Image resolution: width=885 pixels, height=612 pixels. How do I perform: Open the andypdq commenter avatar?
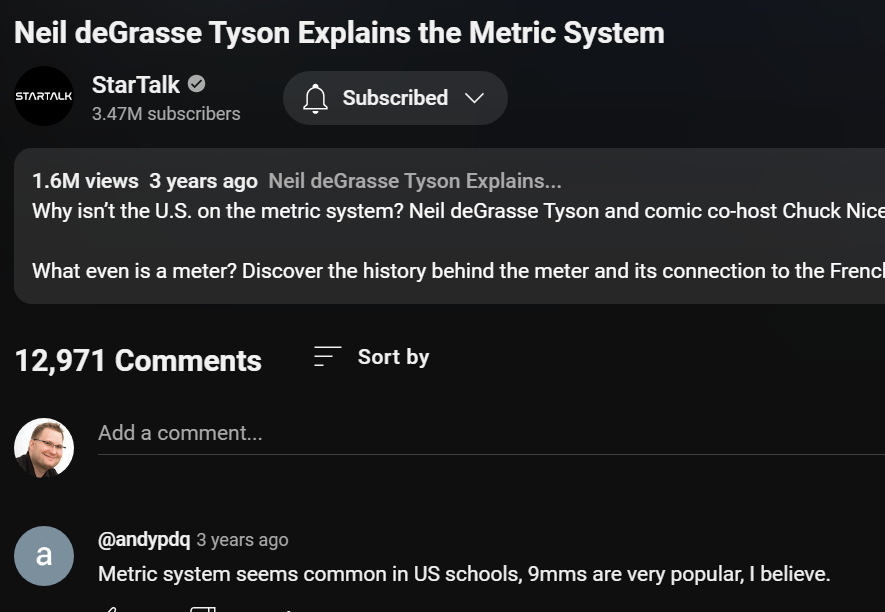click(x=44, y=555)
